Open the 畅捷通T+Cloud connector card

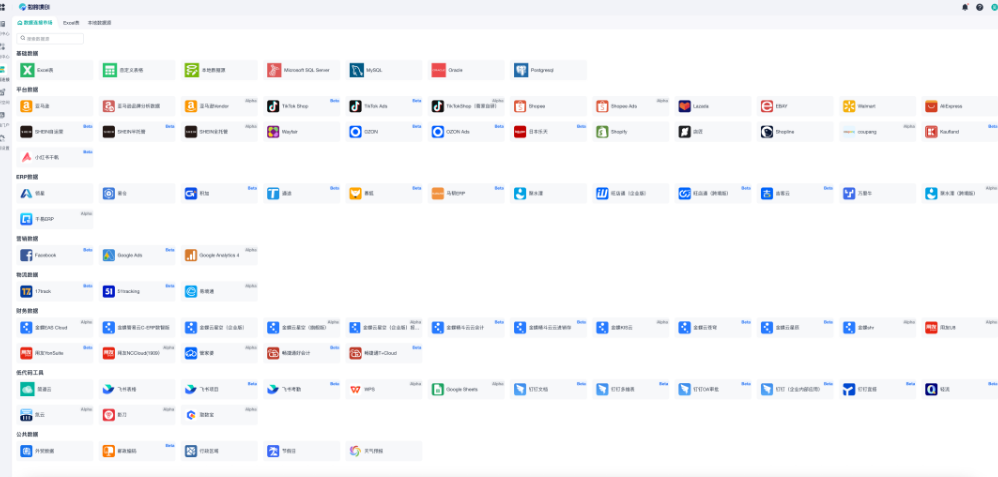tap(384, 353)
